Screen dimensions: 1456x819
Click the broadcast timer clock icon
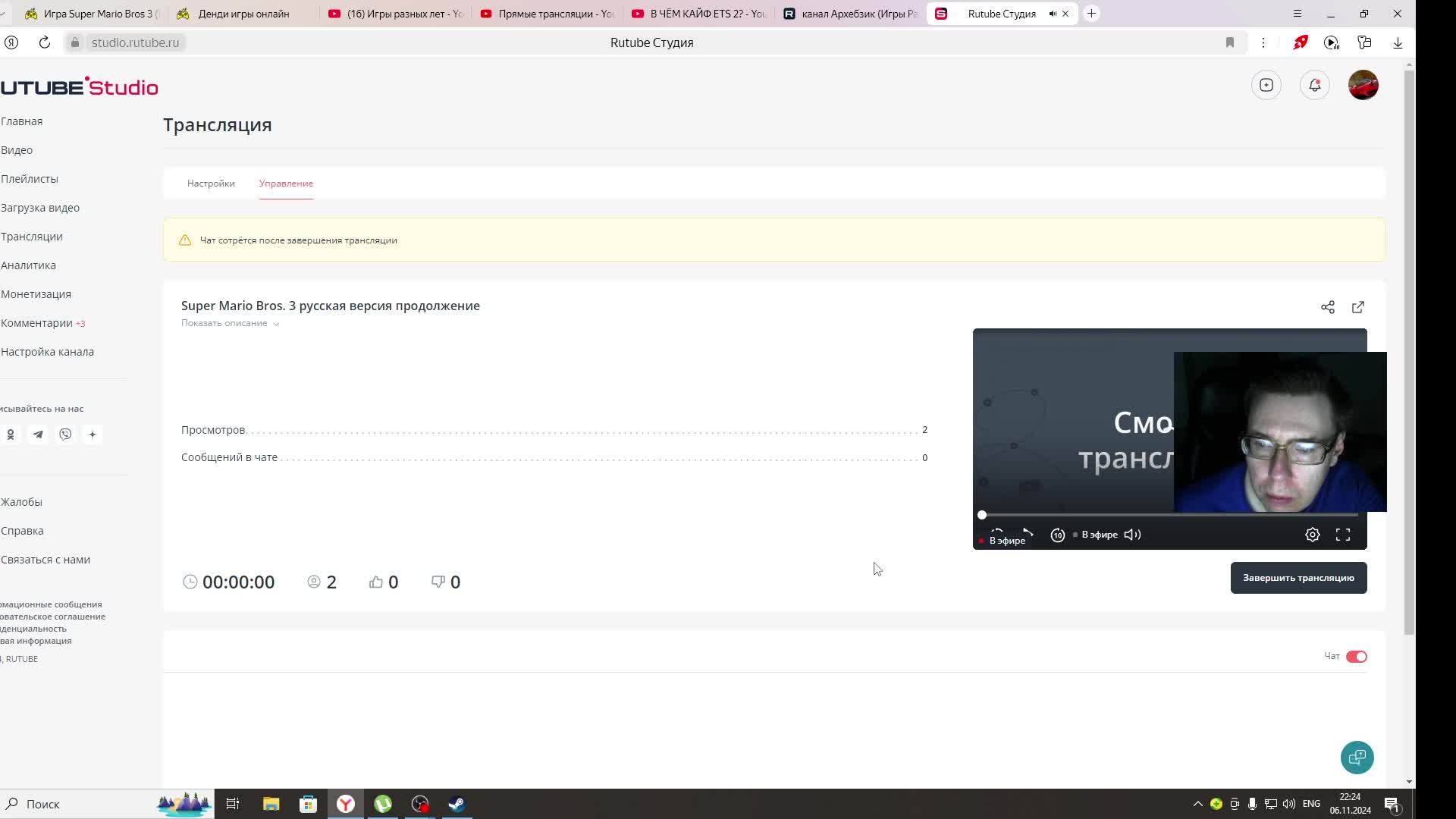(190, 582)
